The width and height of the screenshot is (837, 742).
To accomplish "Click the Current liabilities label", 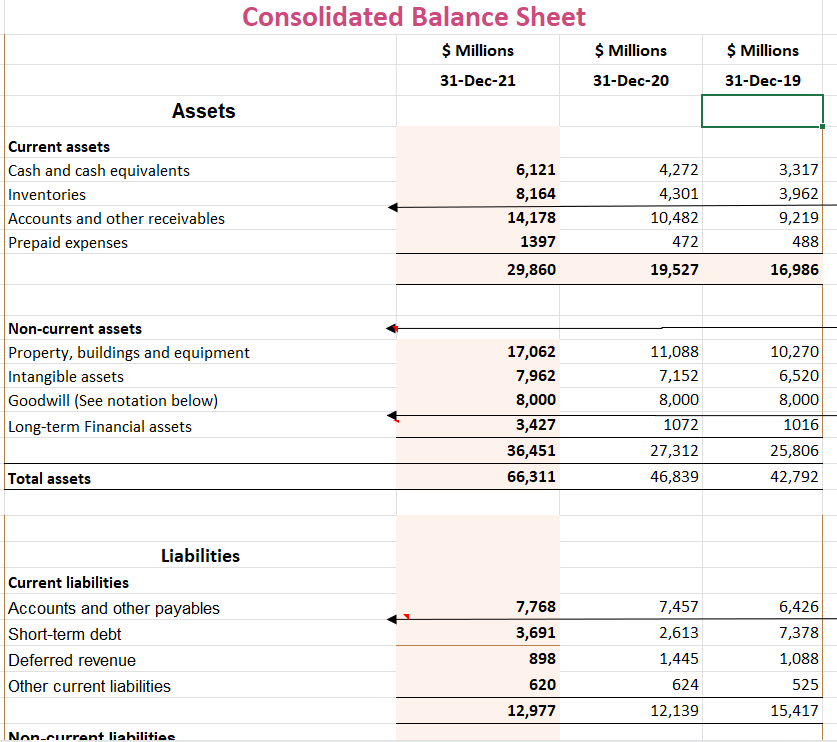I will 68,583.
